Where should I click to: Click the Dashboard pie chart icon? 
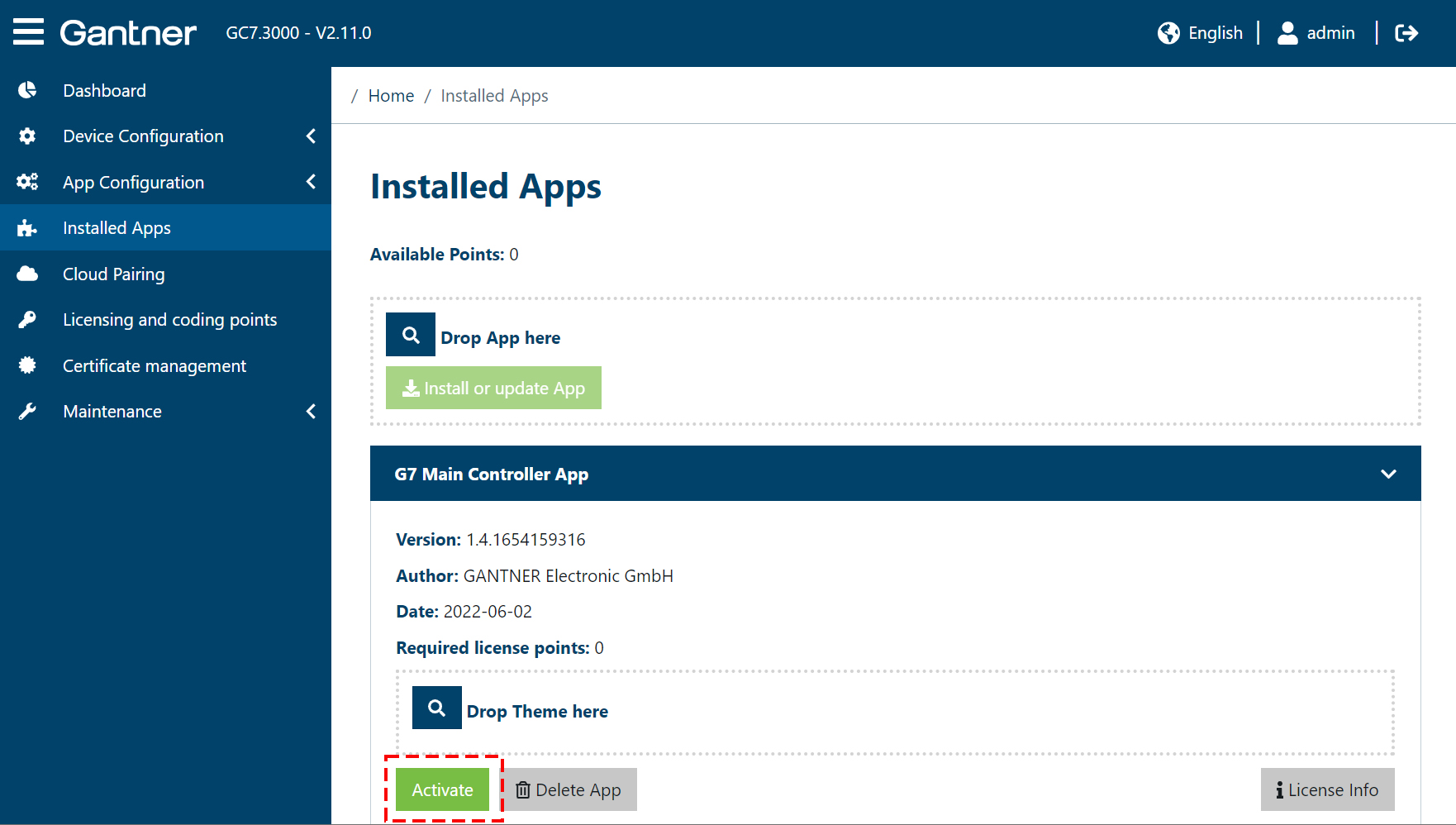click(27, 90)
